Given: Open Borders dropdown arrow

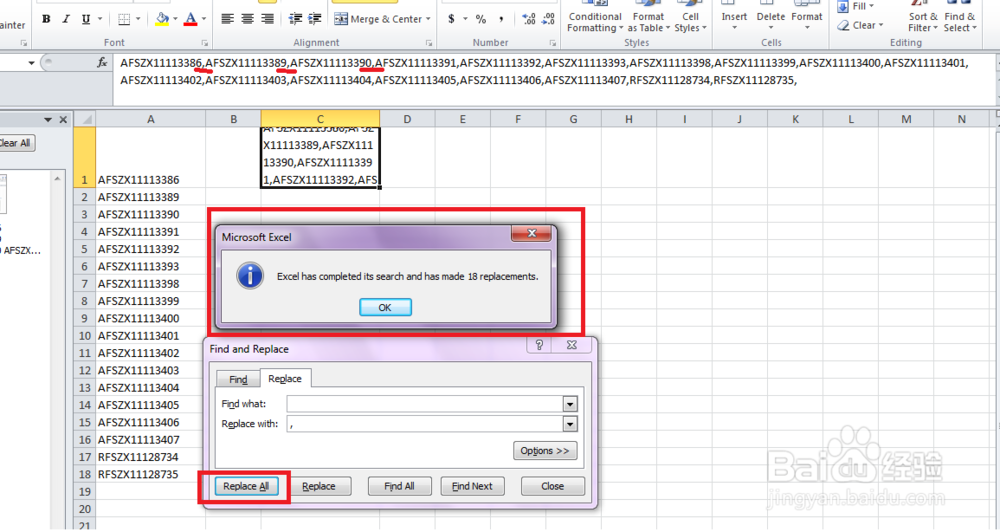Looking at the screenshot, I should (138, 19).
